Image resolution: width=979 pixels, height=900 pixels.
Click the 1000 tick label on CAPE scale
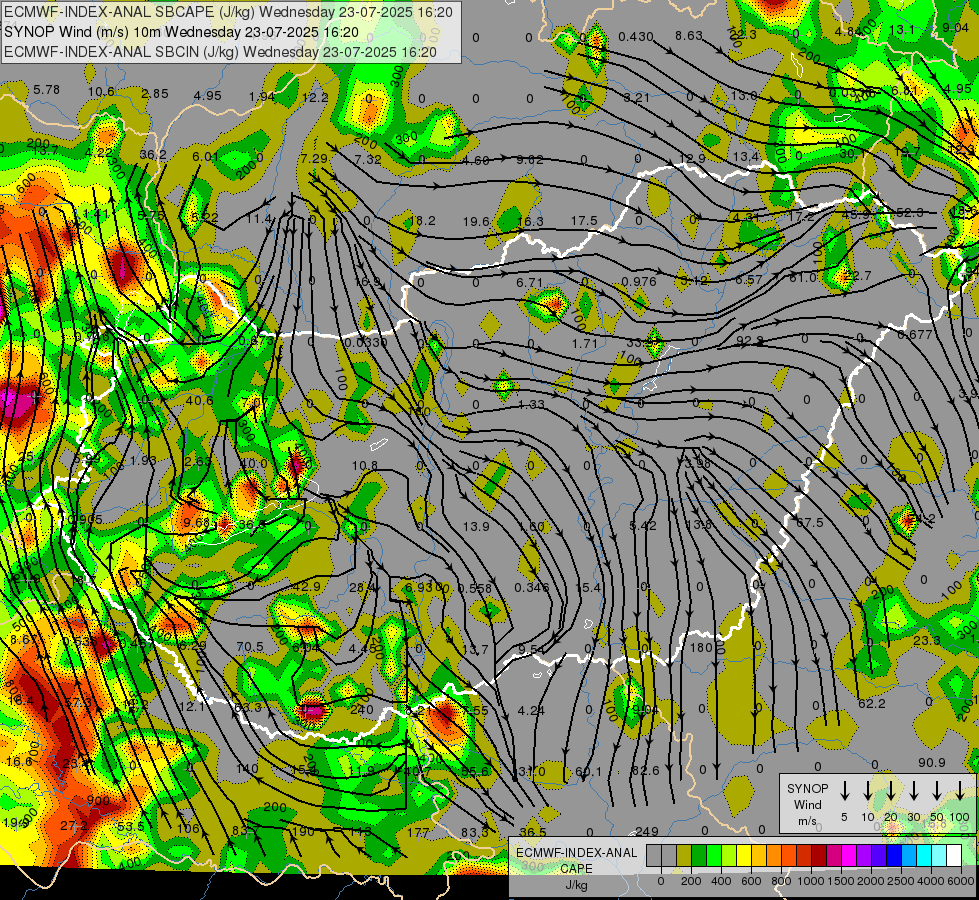(810, 881)
